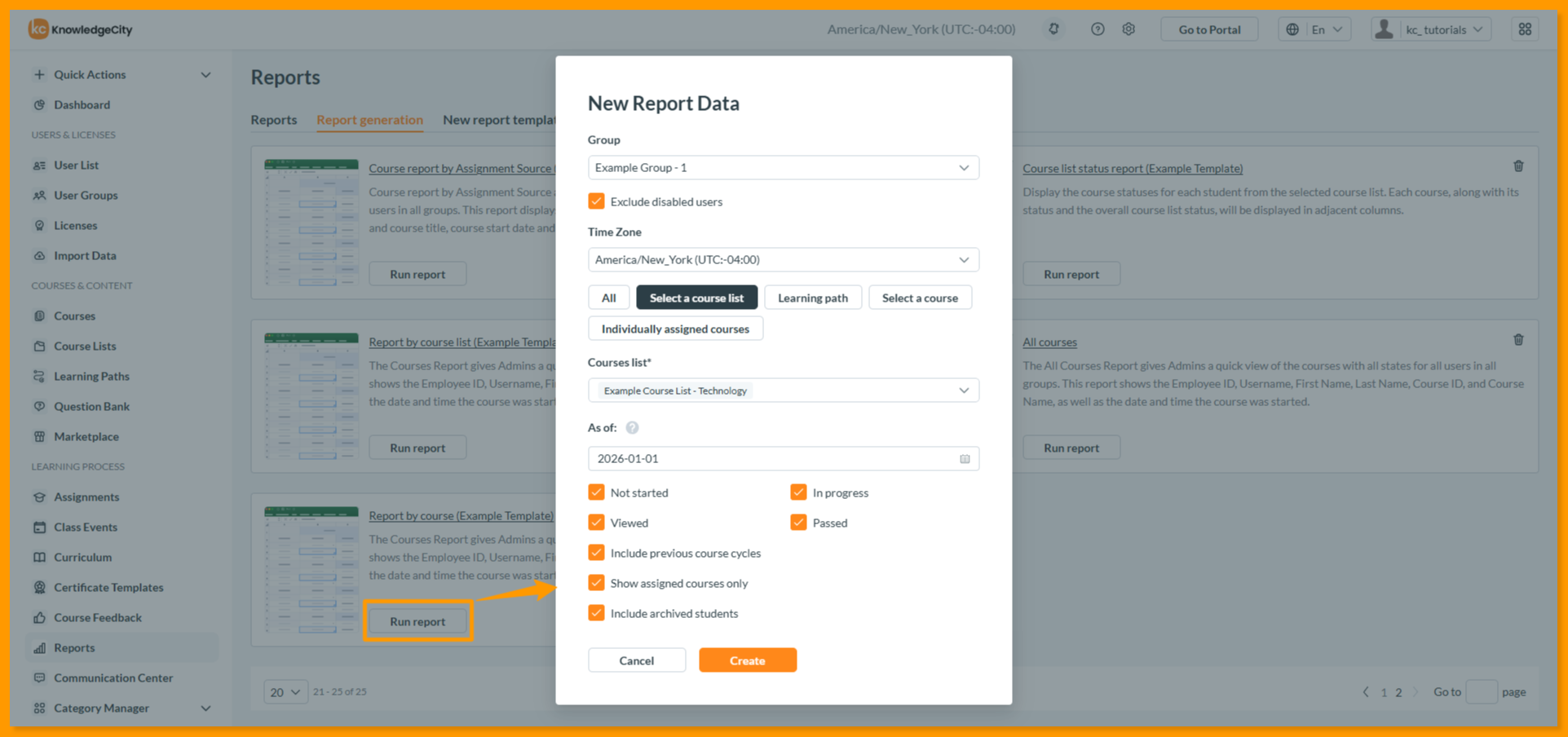This screenshot has height=737, width=1568.
Task: Open the Group dropdown
Action: coord(784,168)
